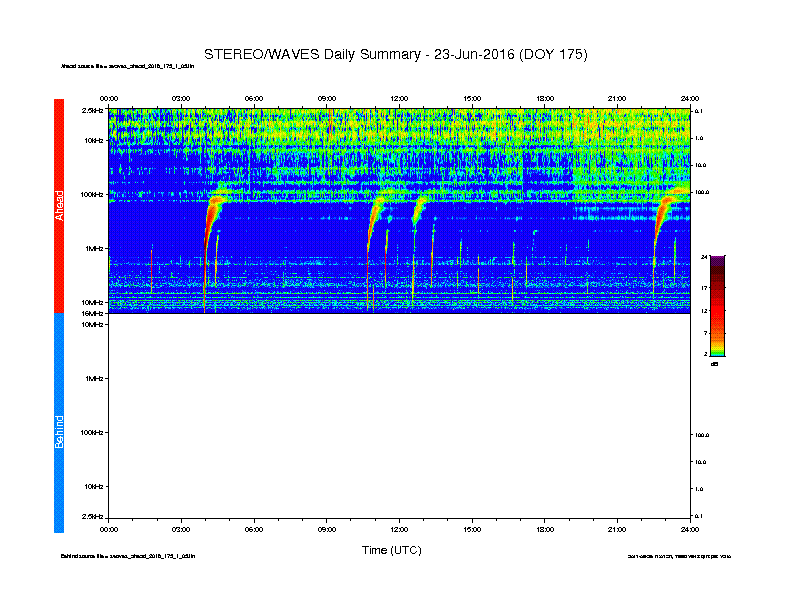The image size is (792, 612).
Task: Click the 24:00 label on top axis
Action: 689,98
